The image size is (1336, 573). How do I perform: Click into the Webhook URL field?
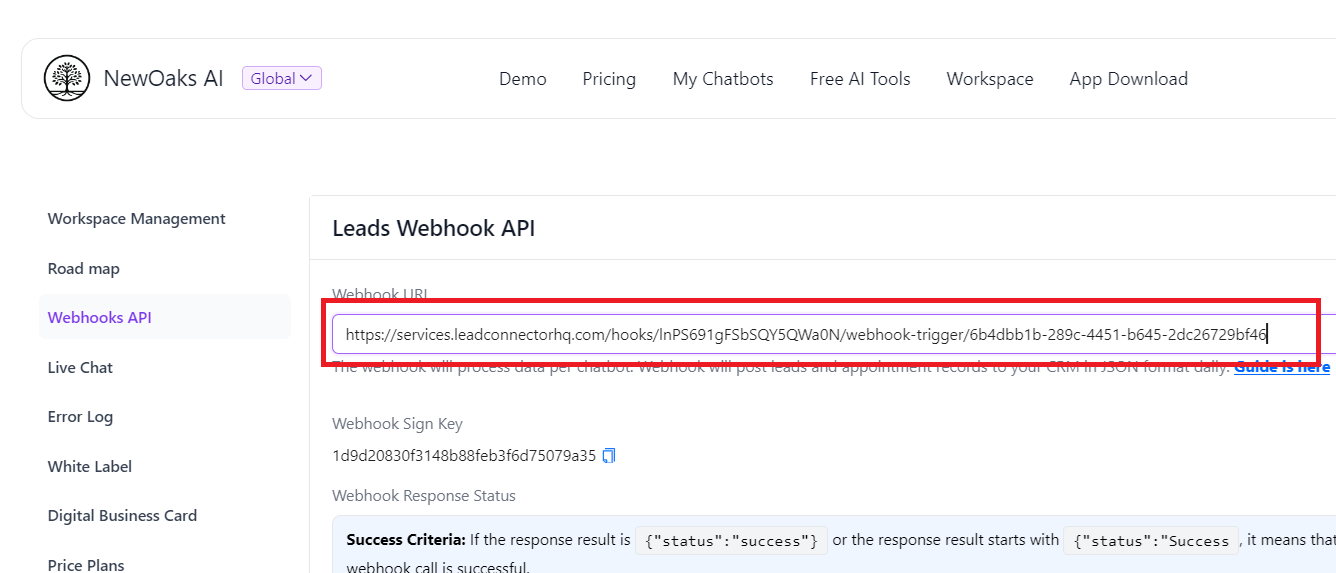point(800,334)
